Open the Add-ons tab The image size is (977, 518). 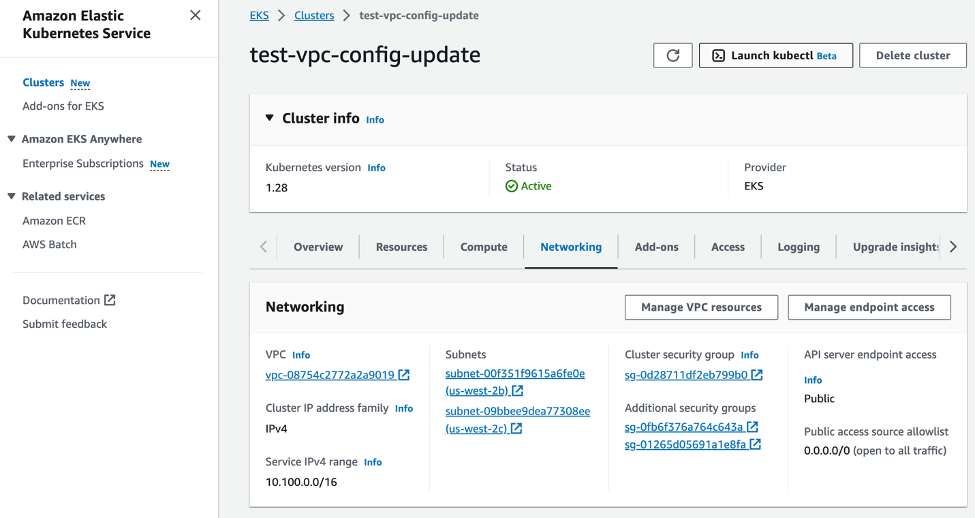[x=656, y=247]
